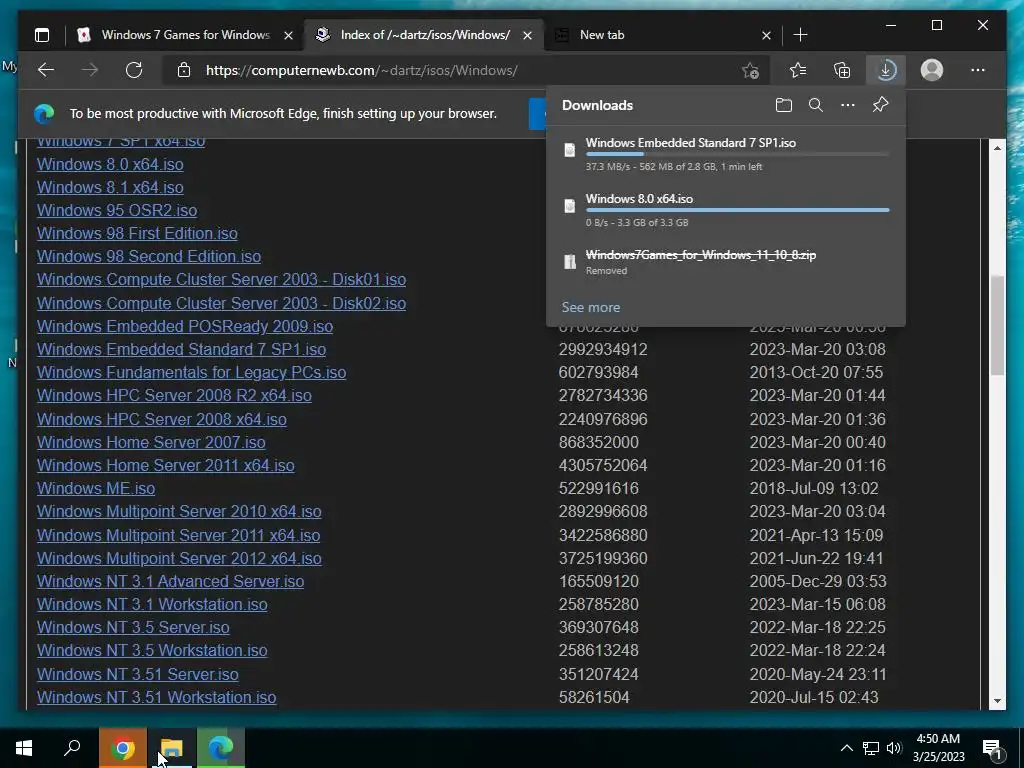Open Windows NT 3.5 Workstation.iso link
Viewport: 1024px width, 768px height.
point(152,650)
